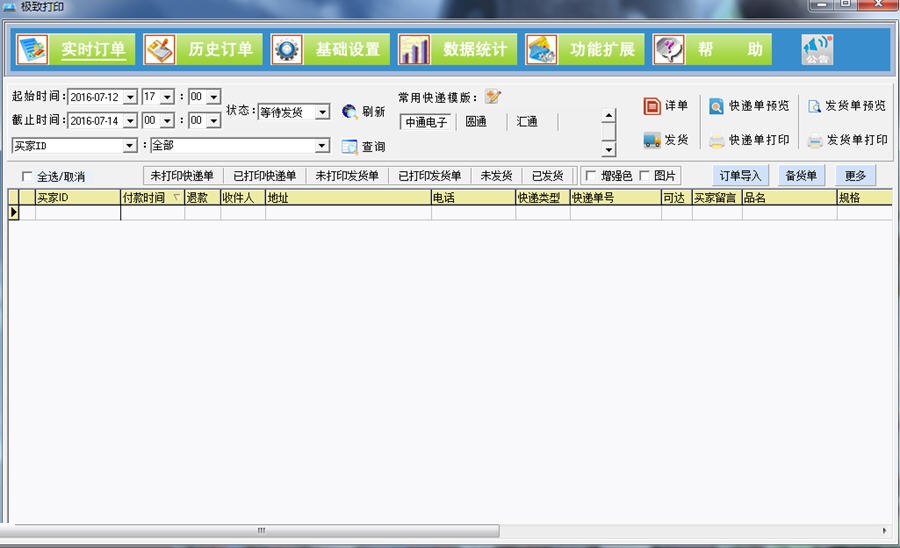Click the 电话 column header
The width and height of the screenshot is (900, 548).
(x=473, y=197)
